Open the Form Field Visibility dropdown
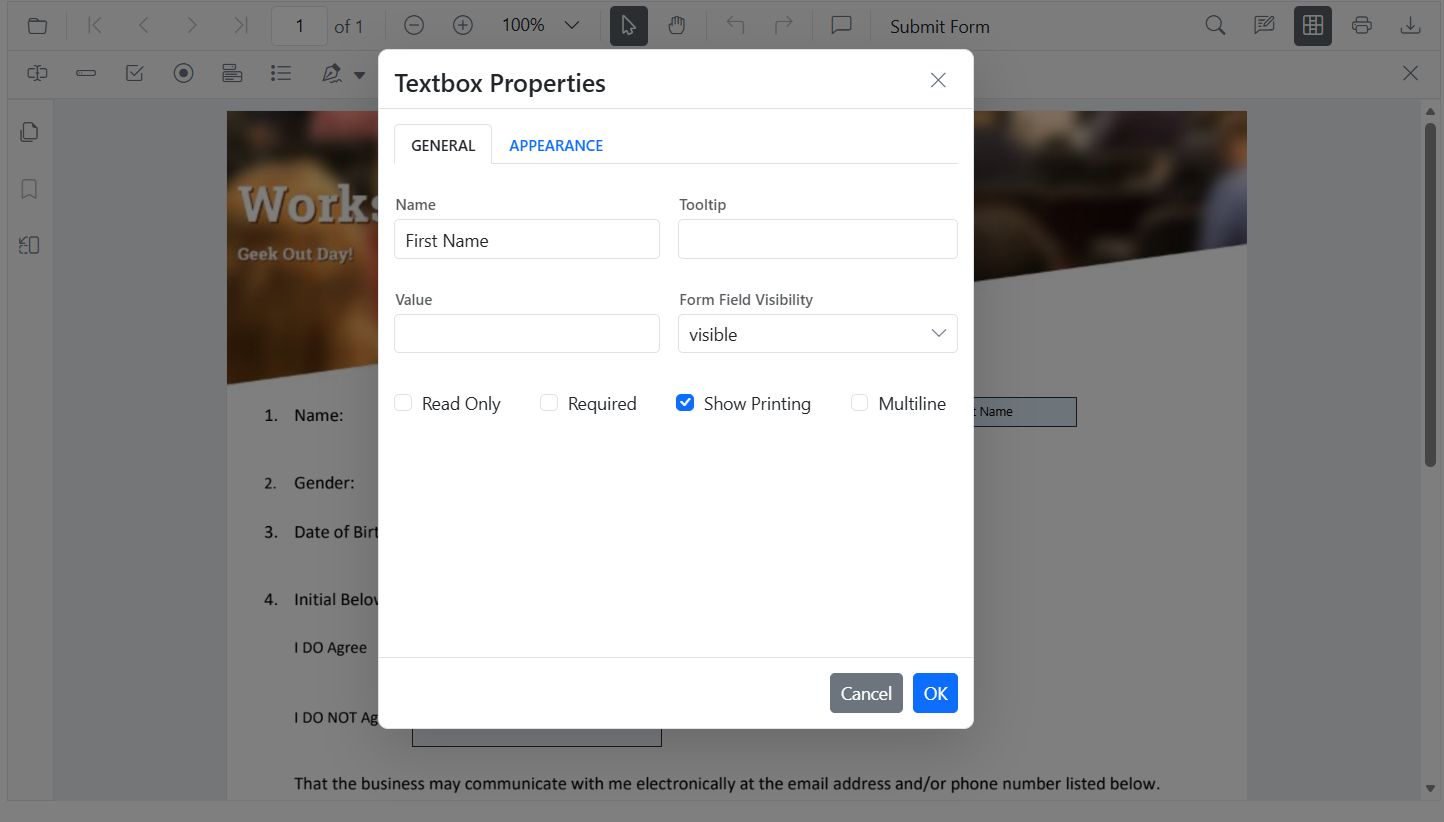The width and height of the screenshot is (1444, 822). click(817, 333)
